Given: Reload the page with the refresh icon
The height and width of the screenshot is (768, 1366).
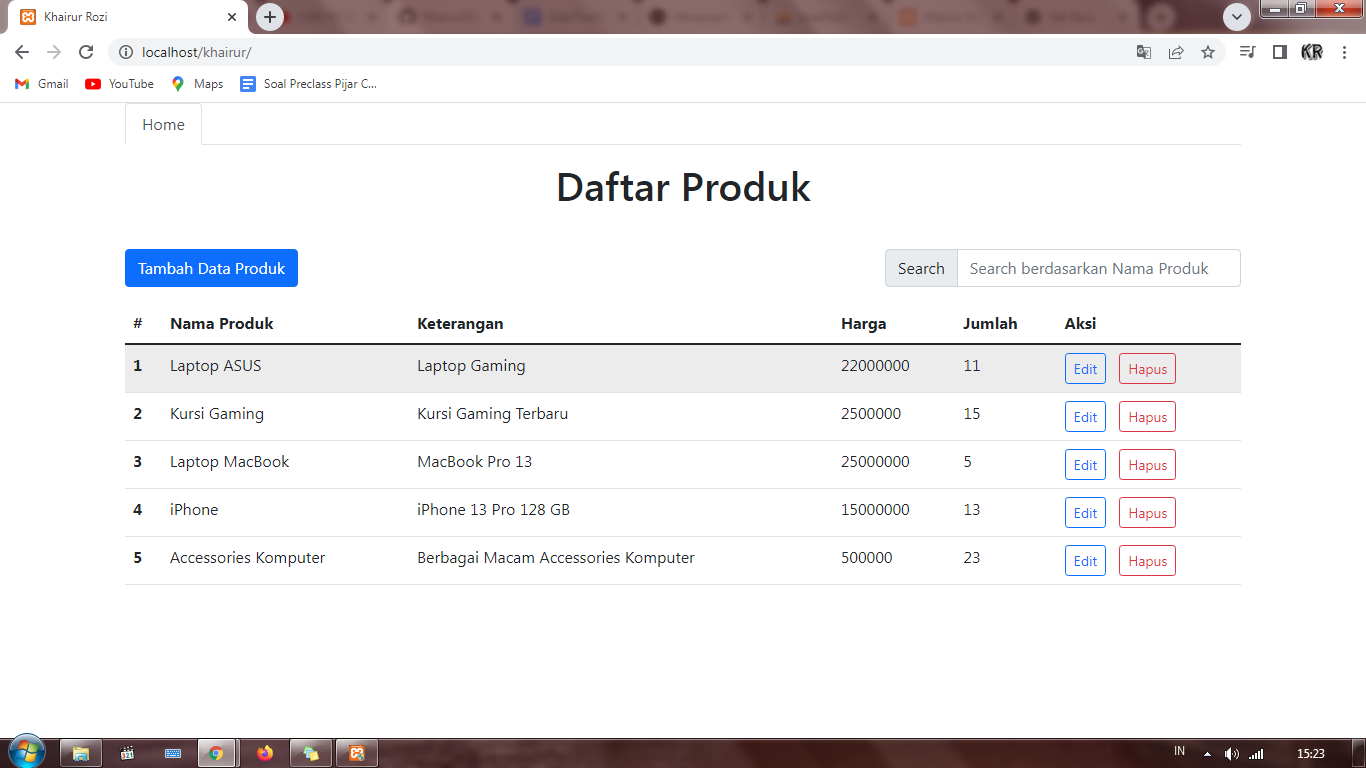Looking at the screenshot, I should [x=84, y=52].
